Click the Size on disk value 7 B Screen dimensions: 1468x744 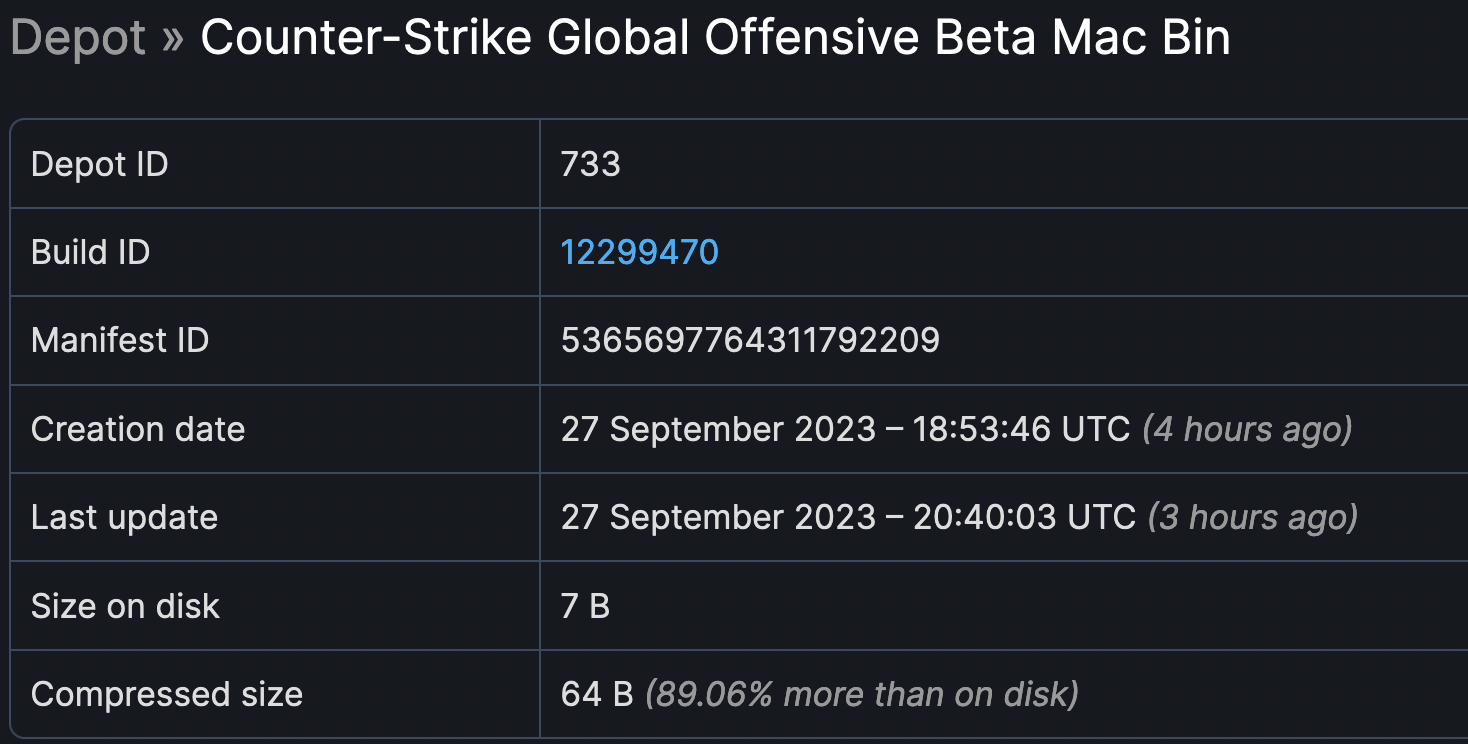coord(585,606)
